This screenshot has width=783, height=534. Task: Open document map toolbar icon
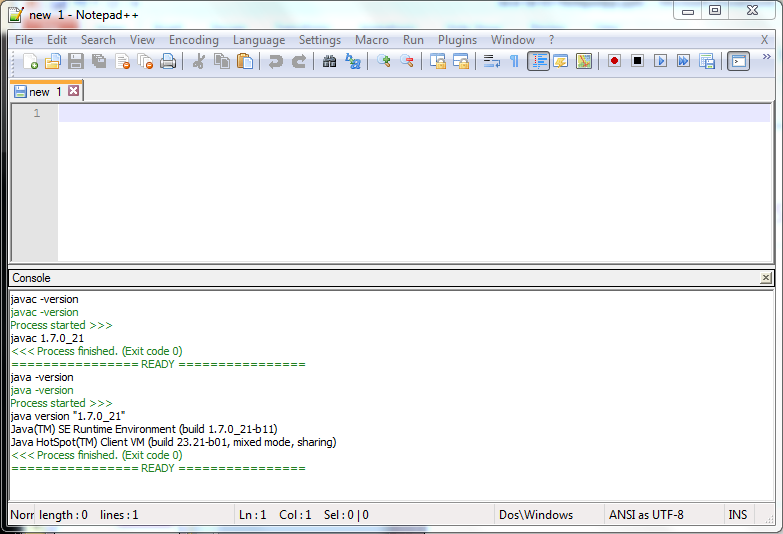584,61
